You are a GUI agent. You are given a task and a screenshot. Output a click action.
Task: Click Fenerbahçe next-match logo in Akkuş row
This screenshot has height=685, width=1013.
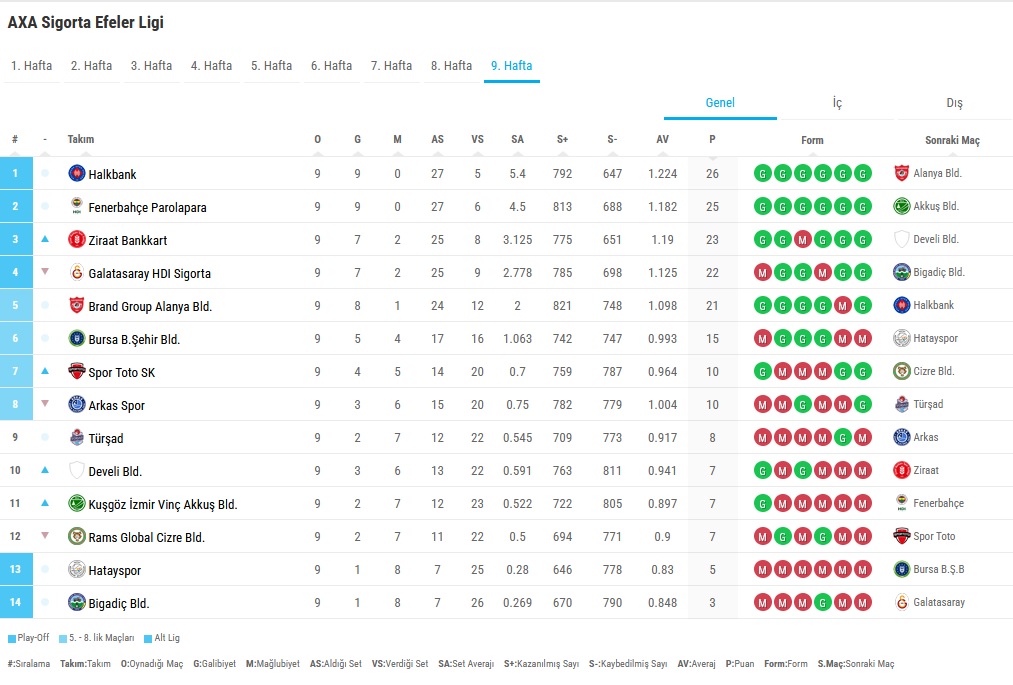pos(901,503)
